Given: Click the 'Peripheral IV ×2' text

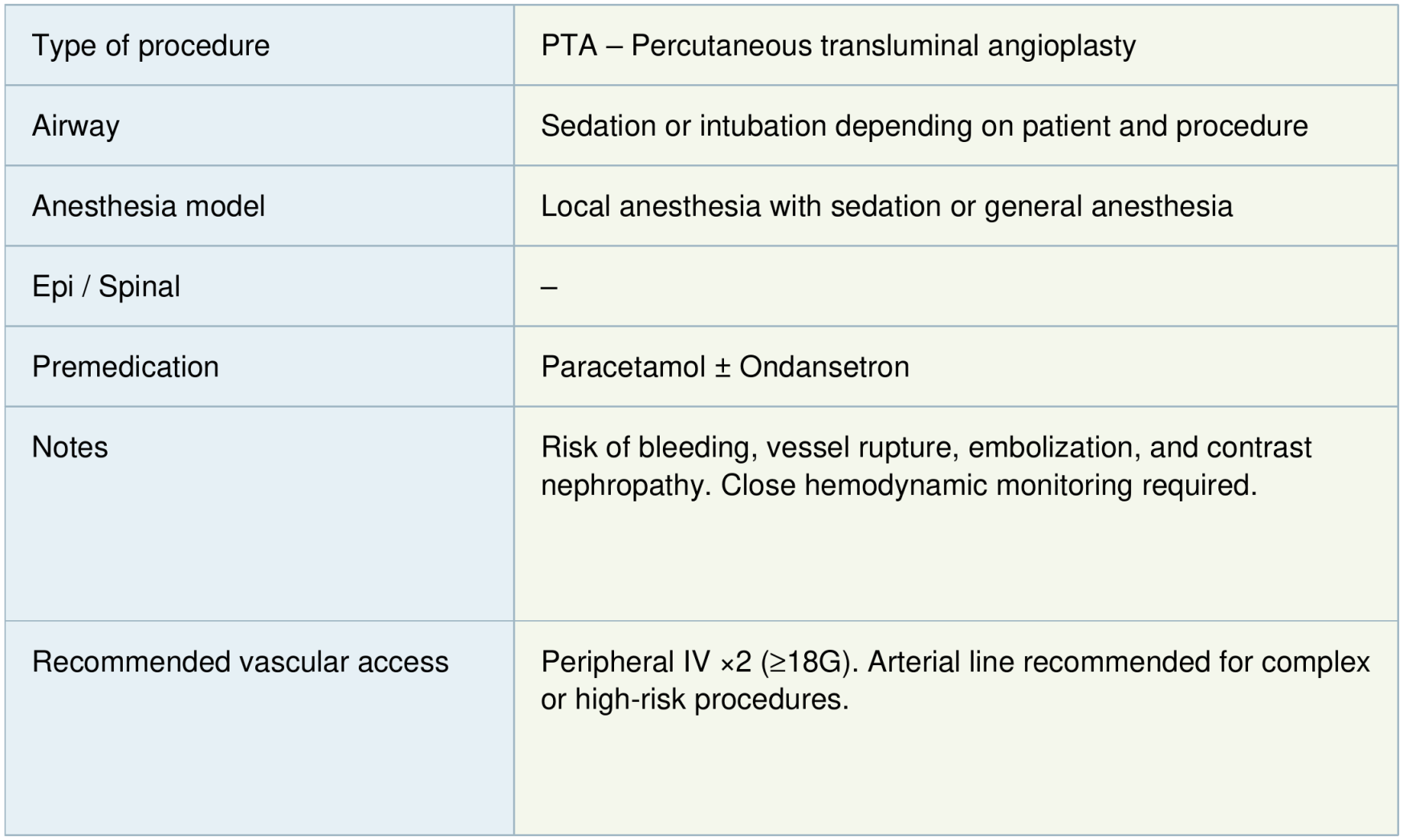Looking at the screenshot, I should click(646, 662).
